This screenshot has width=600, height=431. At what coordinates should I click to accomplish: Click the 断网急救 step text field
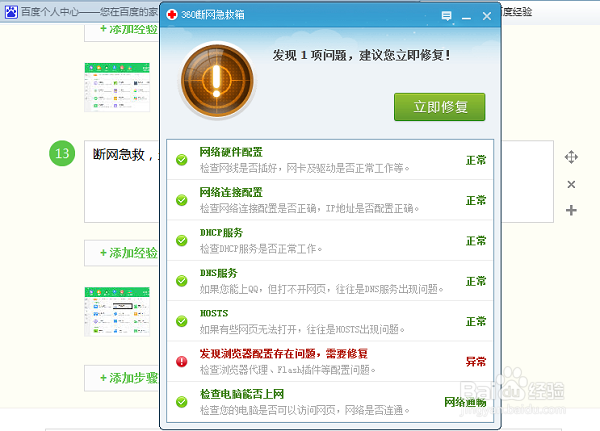tap(122, 181)
